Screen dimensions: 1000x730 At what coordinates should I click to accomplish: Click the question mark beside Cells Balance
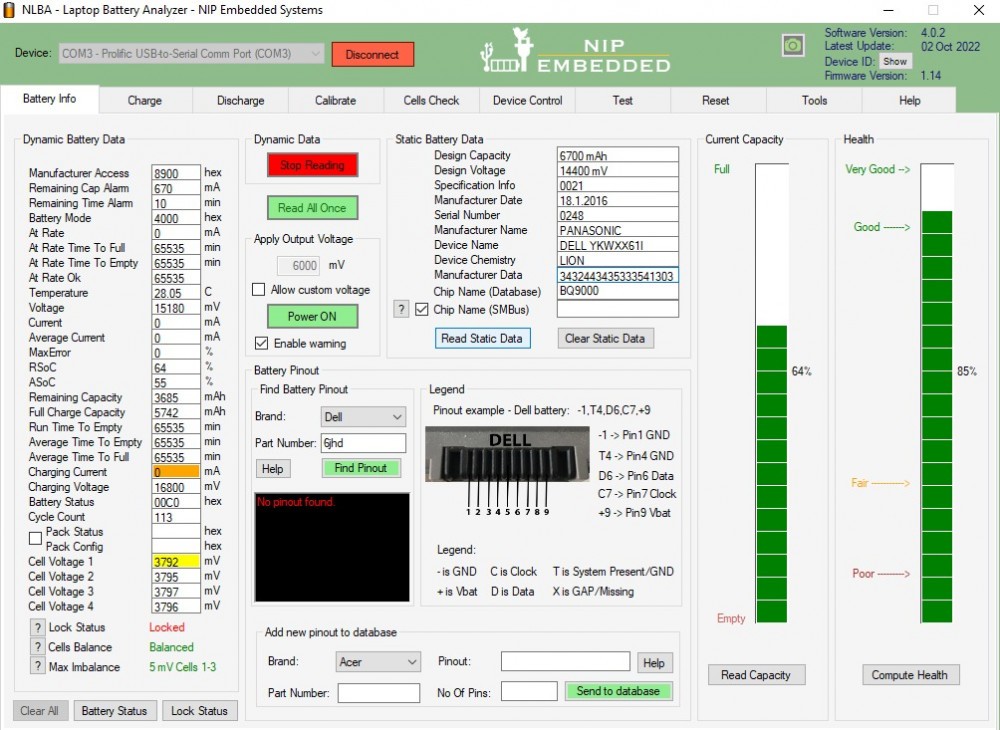[x=38, y=647]
